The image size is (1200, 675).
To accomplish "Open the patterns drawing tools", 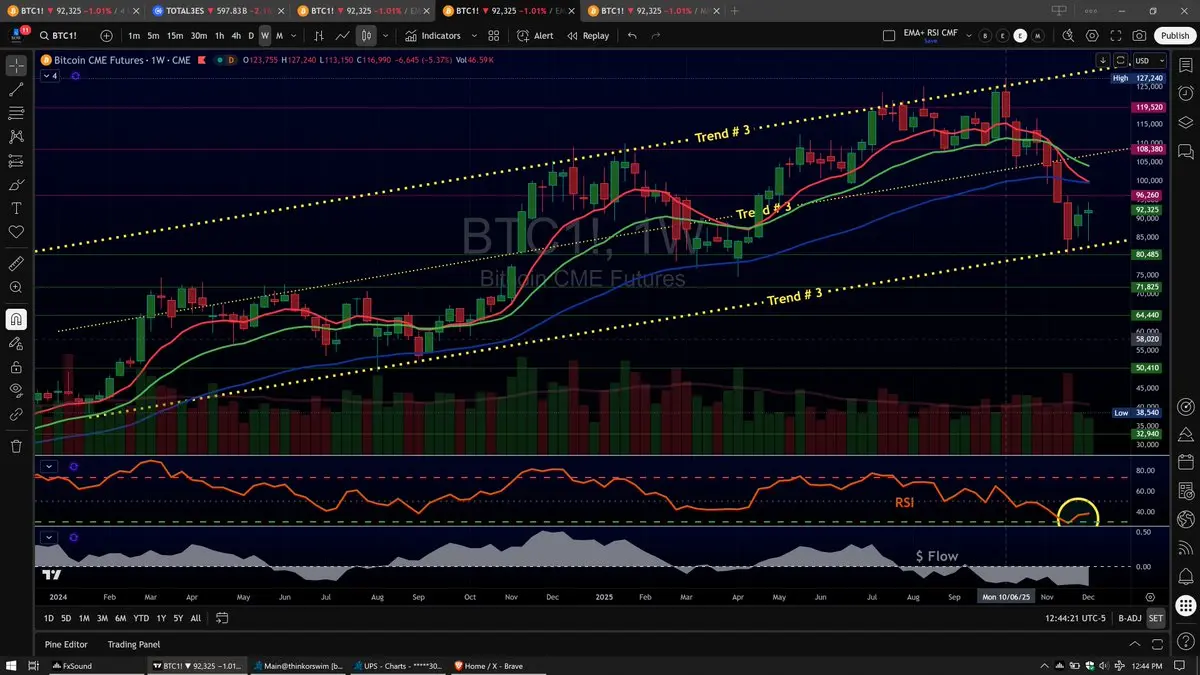I will [x=16, y=137].
